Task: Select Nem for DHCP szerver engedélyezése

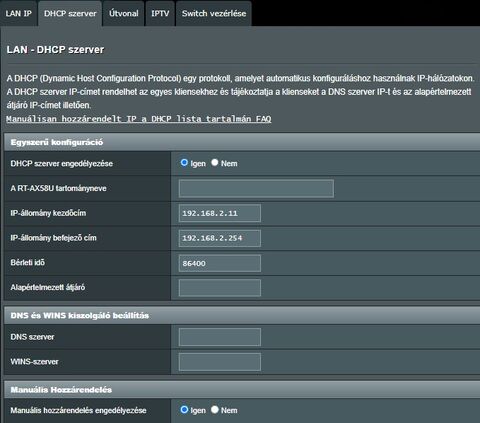Action: pyautogui.click(x=215, y=163)
